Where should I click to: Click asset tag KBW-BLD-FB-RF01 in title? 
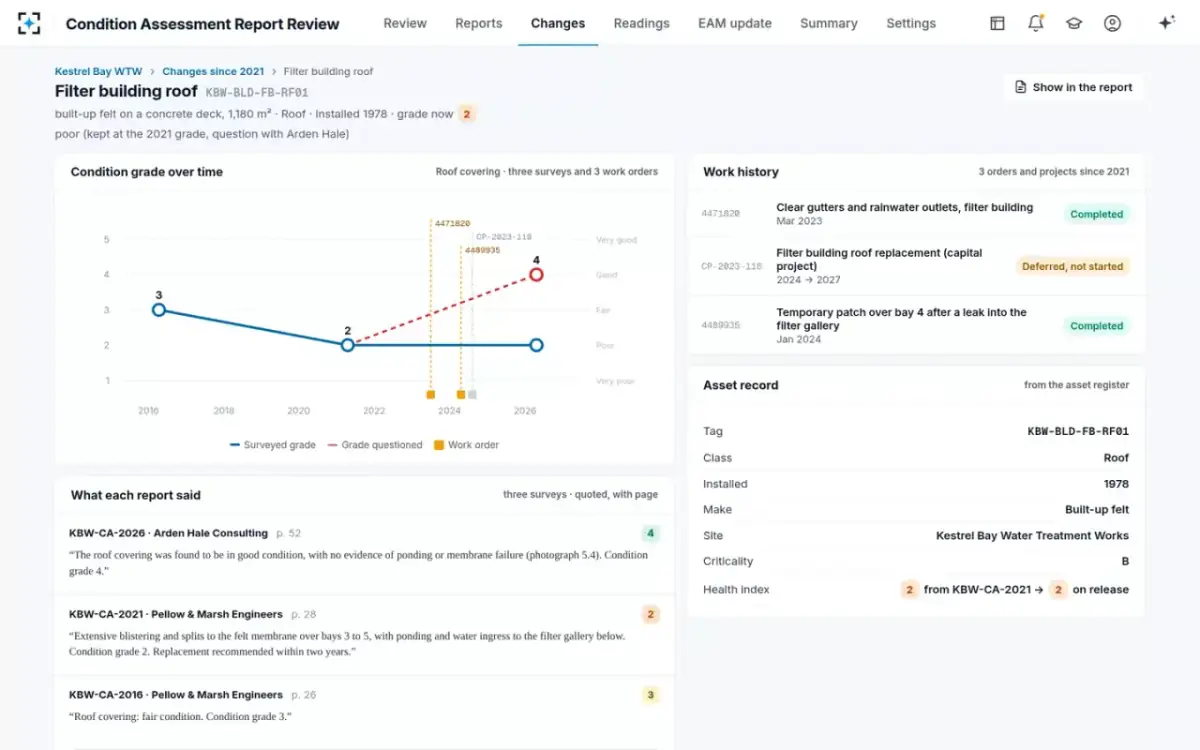[x=258, y=92]
